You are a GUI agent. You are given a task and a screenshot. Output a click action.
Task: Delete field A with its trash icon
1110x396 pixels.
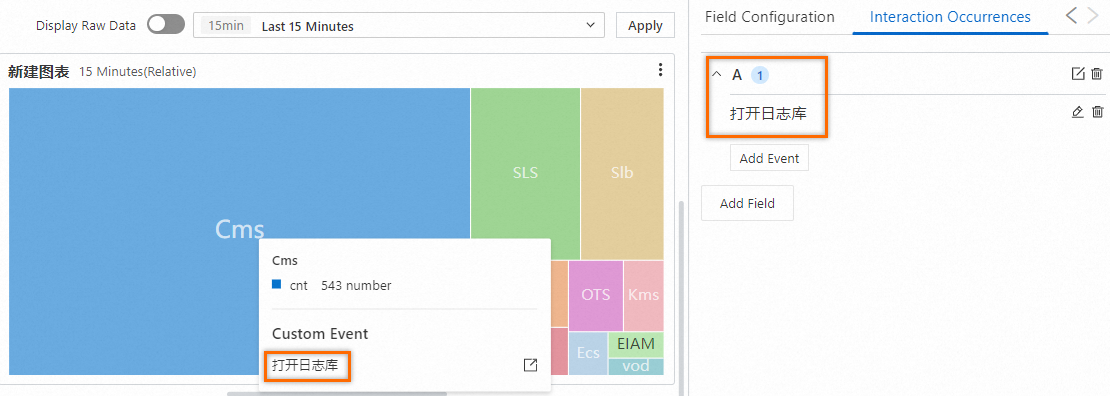[1097, 74]
